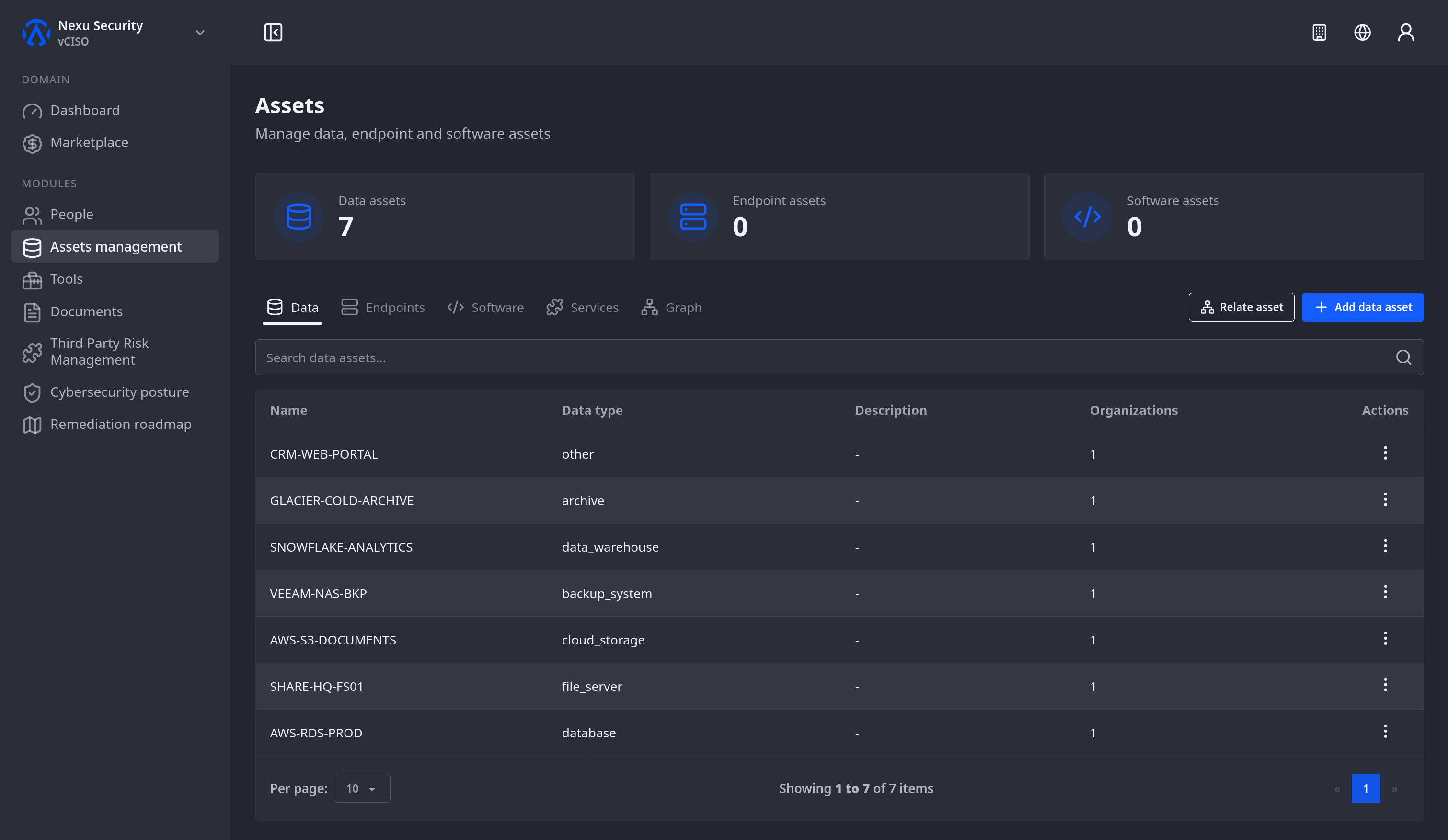1448x840 pixels.
Task: Switch to the Software tab
Action: tap(485, 307)
